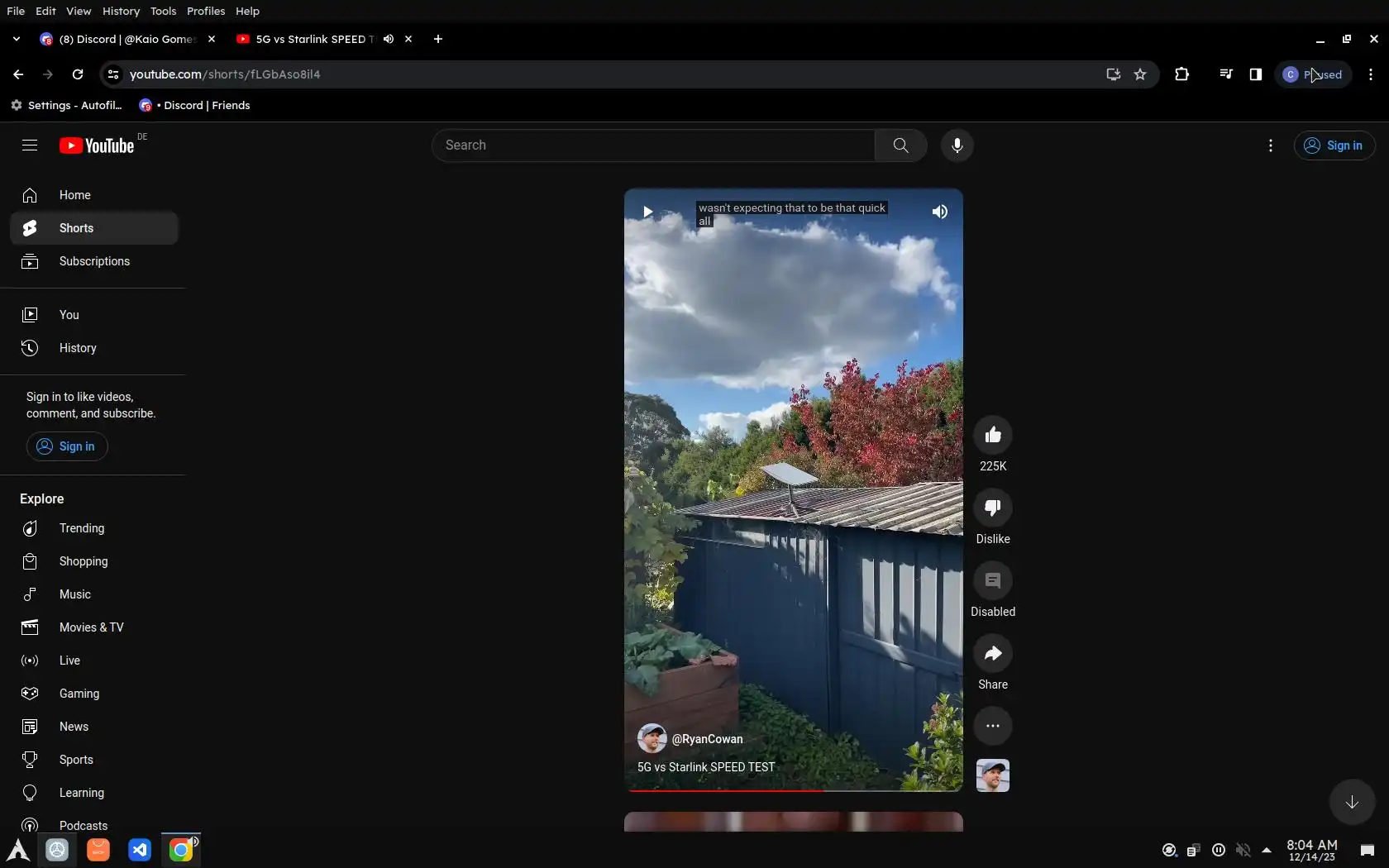Reload the current page

[78, 74]
